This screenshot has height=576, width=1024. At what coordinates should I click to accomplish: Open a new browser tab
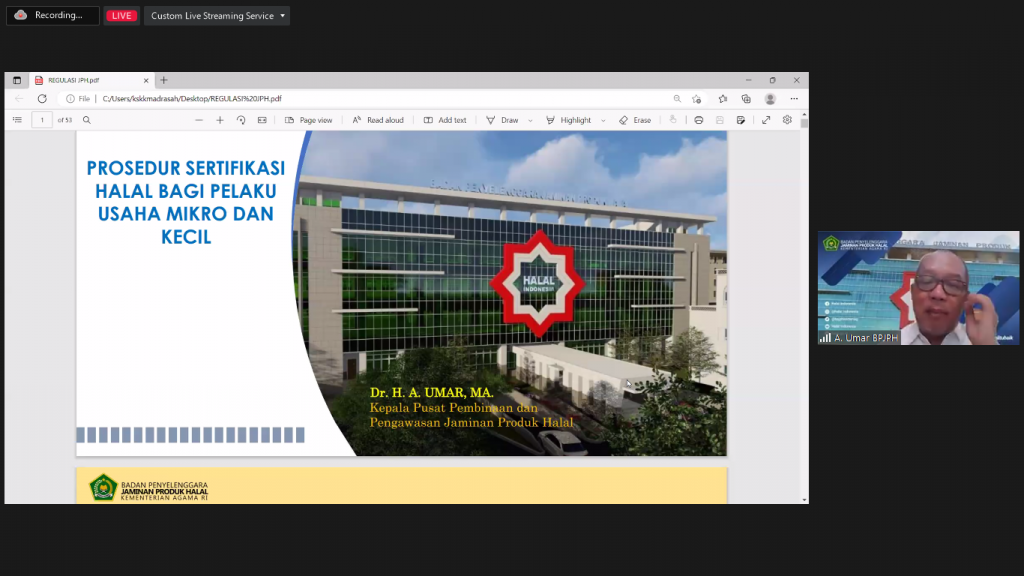pyautogui.click(x=164, y=80)
